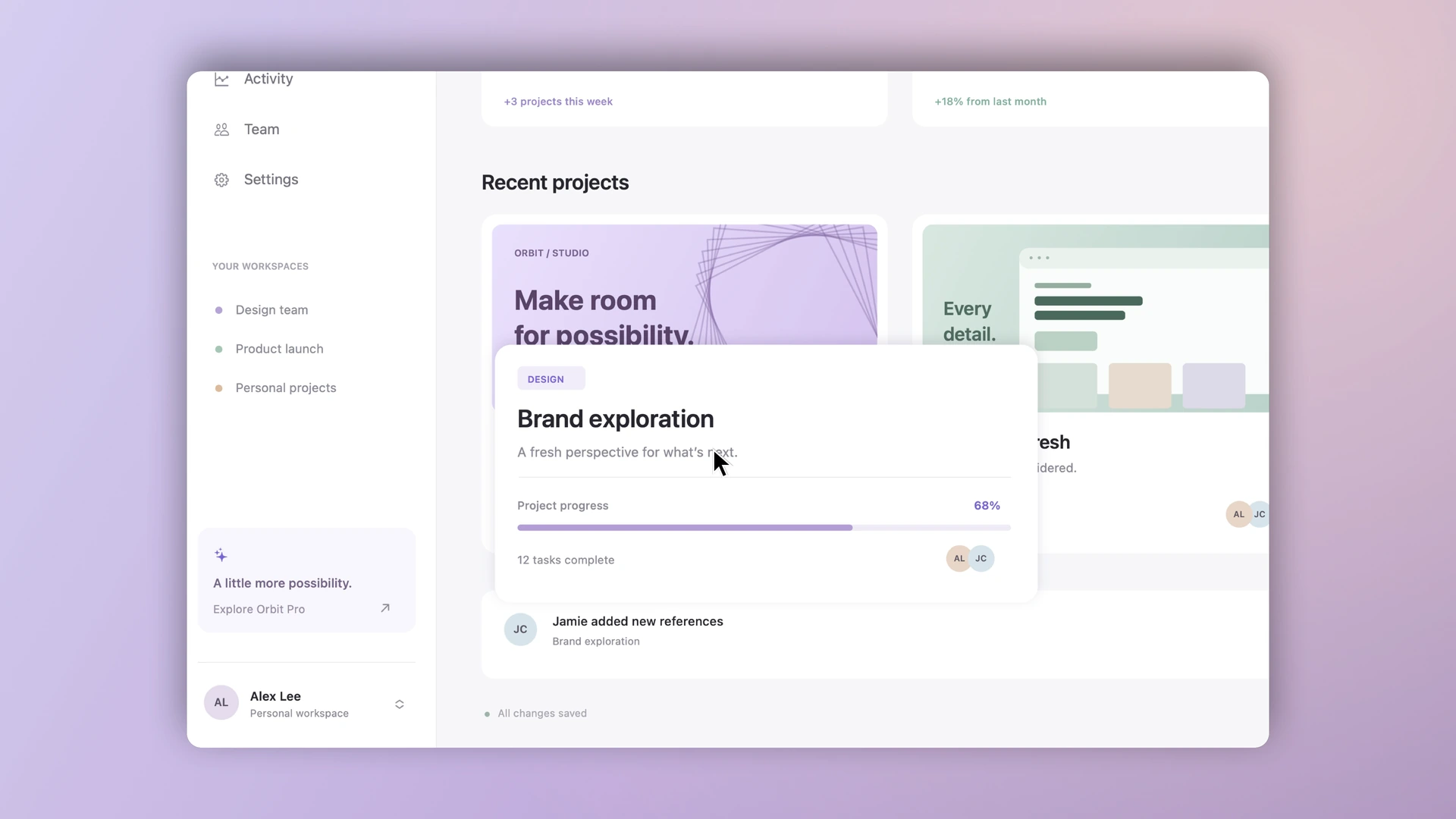
Task: Select the Design team workspace
Action: pos(271,310)
